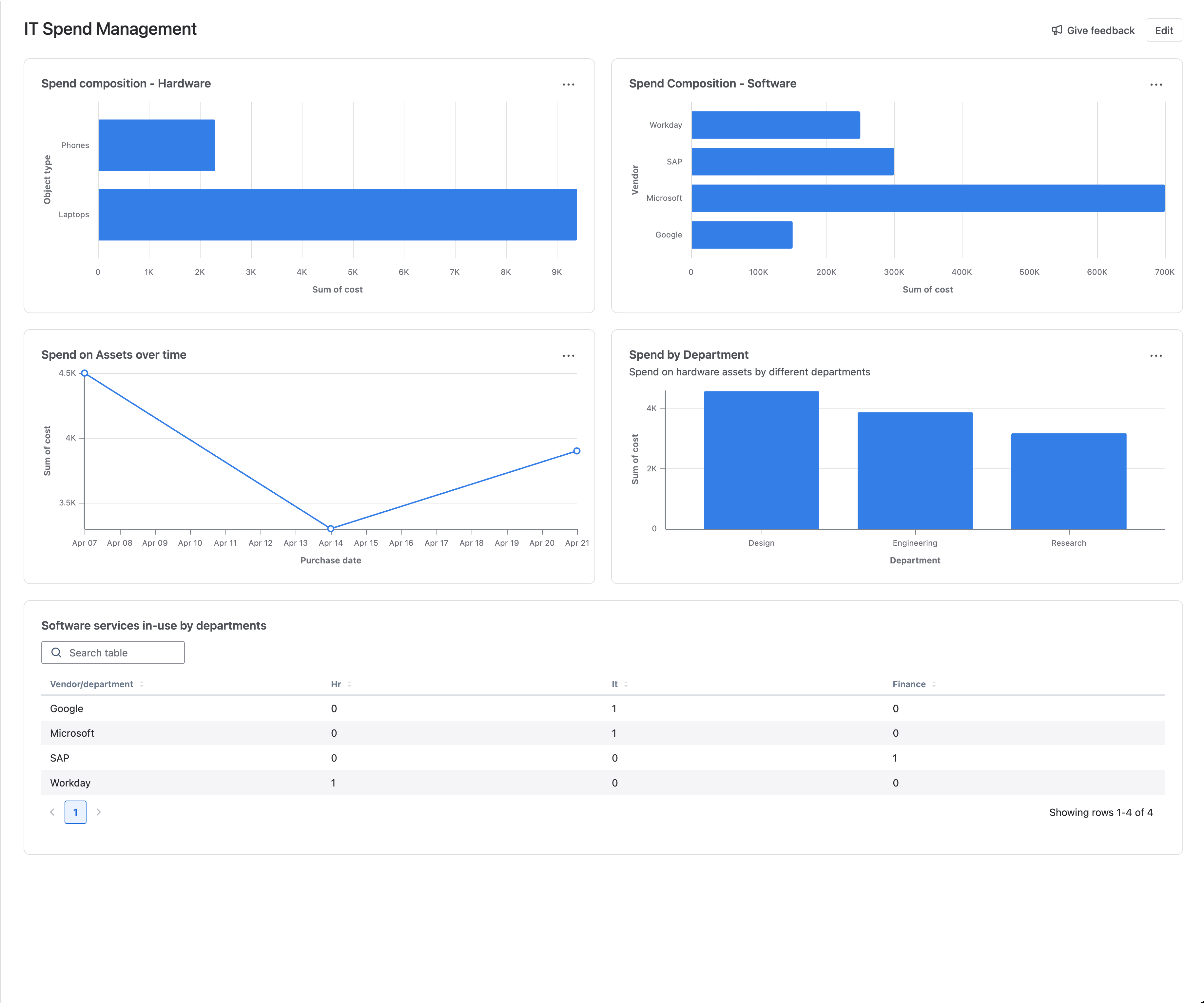This screenshot has width=1204, height=1003.
Task: Click the search magnifier icon in table
Action: [56, 652]
